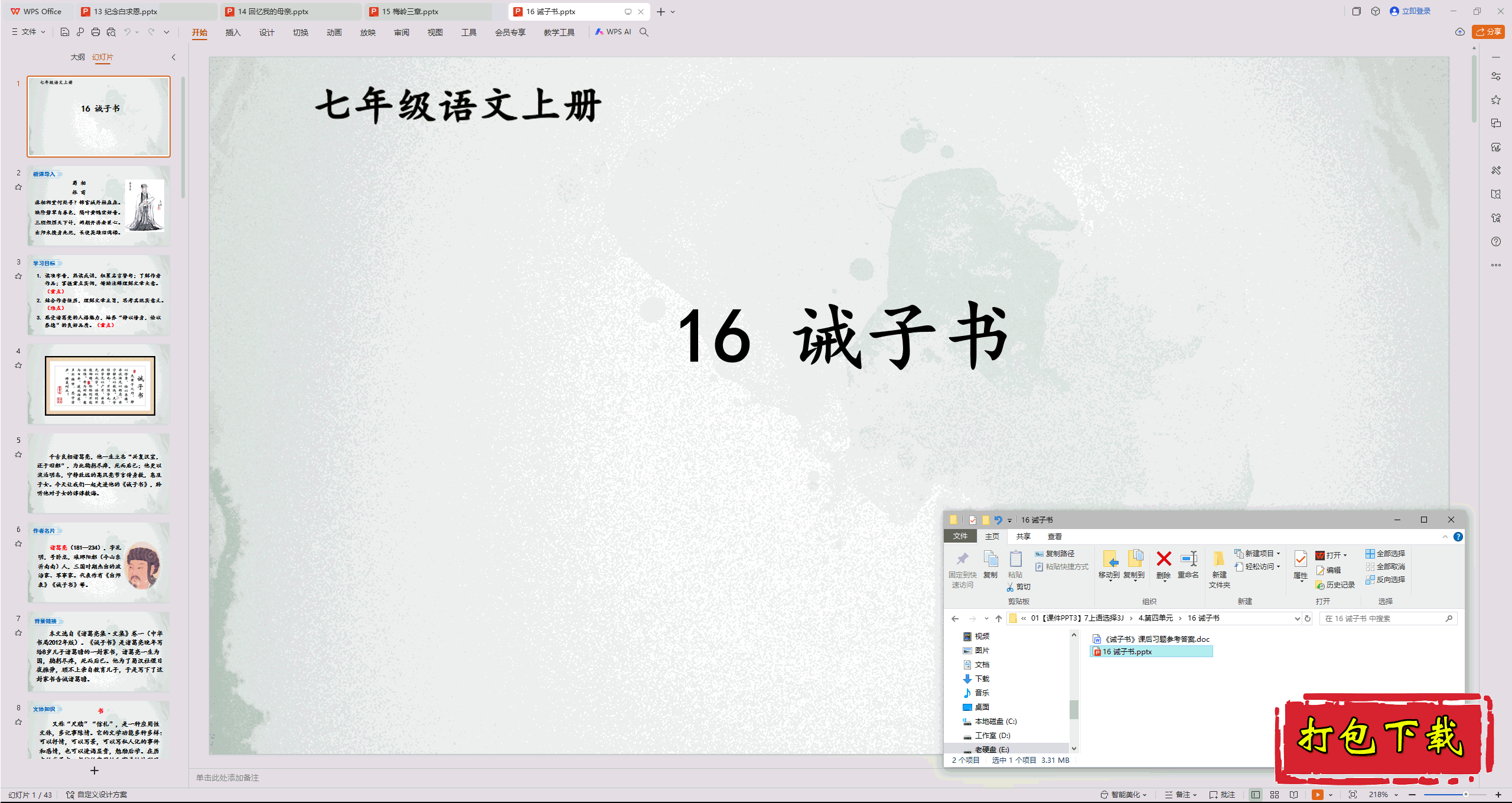This screenshot has height=803, width=1512.
Task: Click 自定义设计方案 in status bar
Action: click(x=96, y=795)
